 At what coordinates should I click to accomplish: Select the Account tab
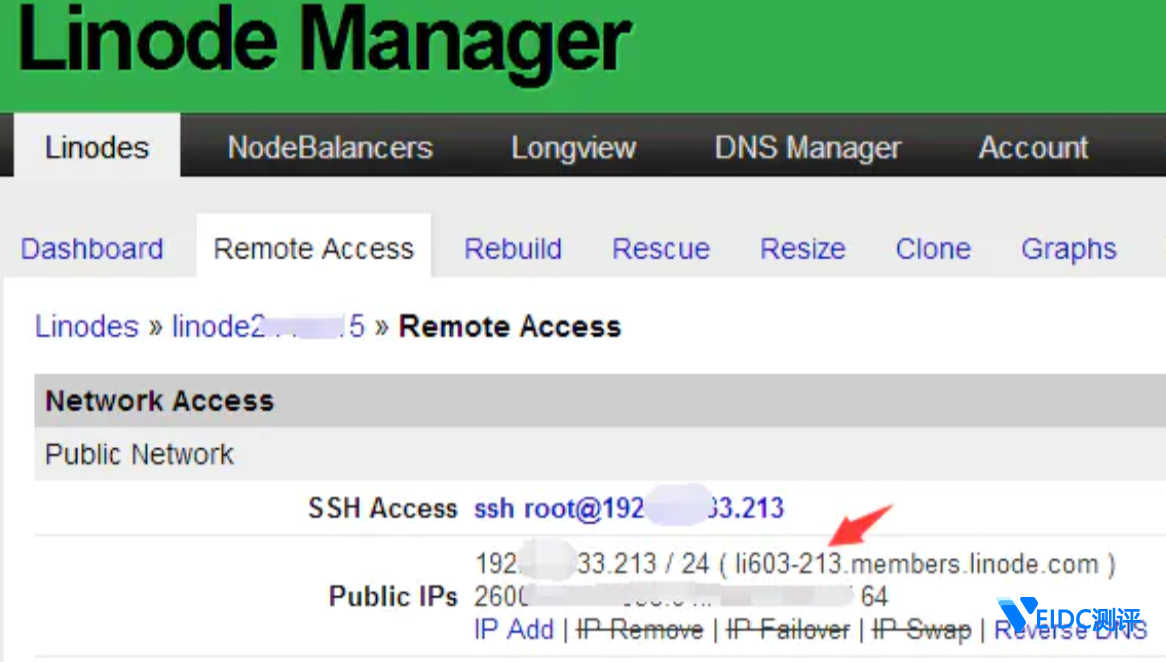(x=1033, y=148)
